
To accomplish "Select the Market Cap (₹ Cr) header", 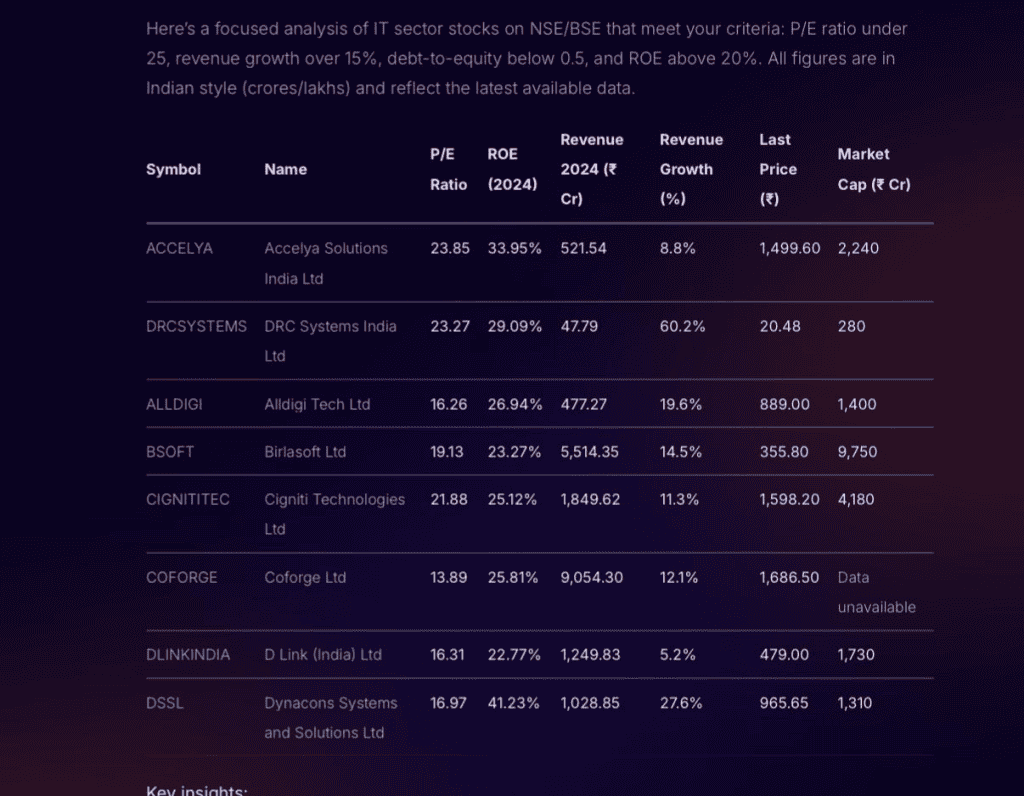I will (873, 169).
